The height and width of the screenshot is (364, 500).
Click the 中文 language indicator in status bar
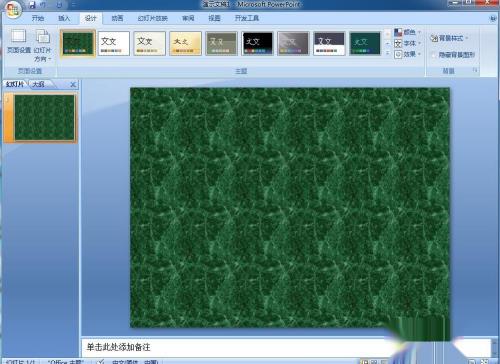pyautogui.click(x=135, y=362)
